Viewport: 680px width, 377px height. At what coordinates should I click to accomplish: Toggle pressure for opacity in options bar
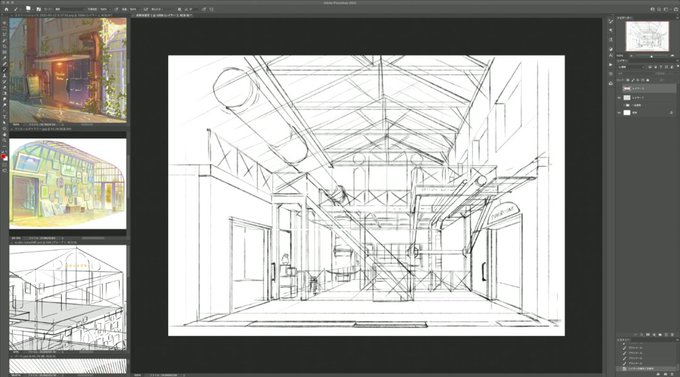[116, 9]
